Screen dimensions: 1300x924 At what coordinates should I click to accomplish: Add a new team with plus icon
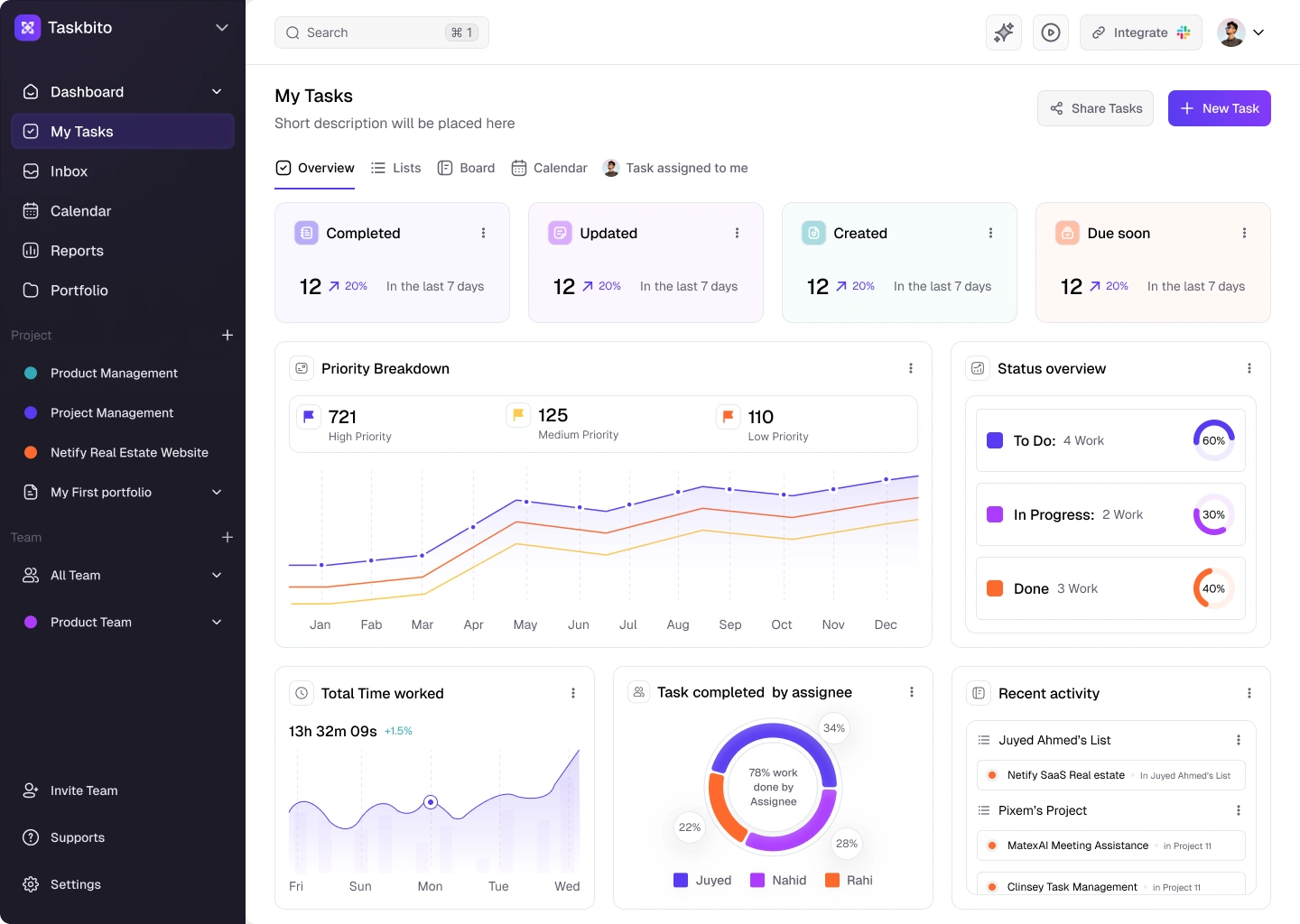point(227,537)
